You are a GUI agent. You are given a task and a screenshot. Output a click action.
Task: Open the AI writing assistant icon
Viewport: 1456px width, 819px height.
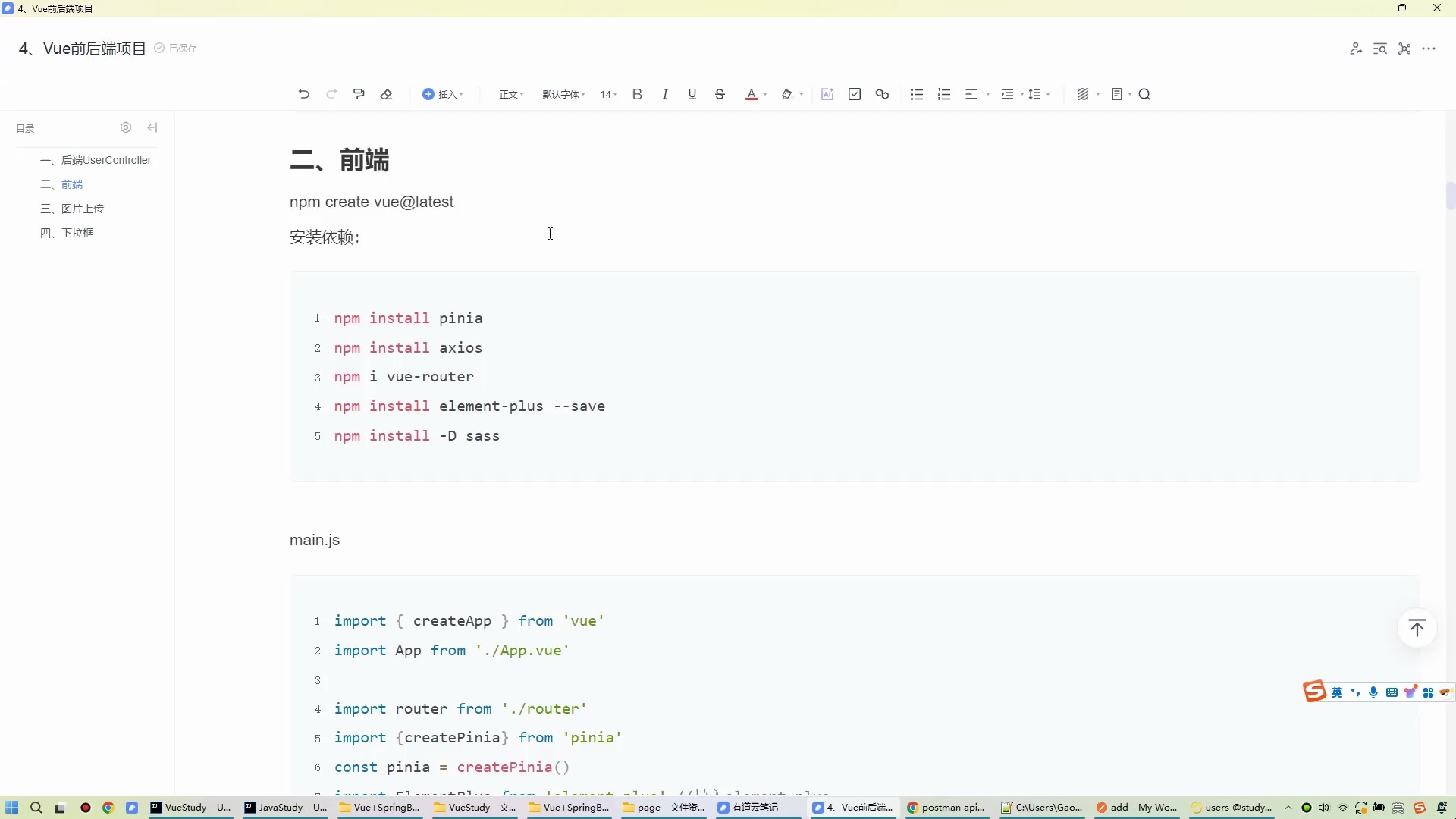click(827, 93)
